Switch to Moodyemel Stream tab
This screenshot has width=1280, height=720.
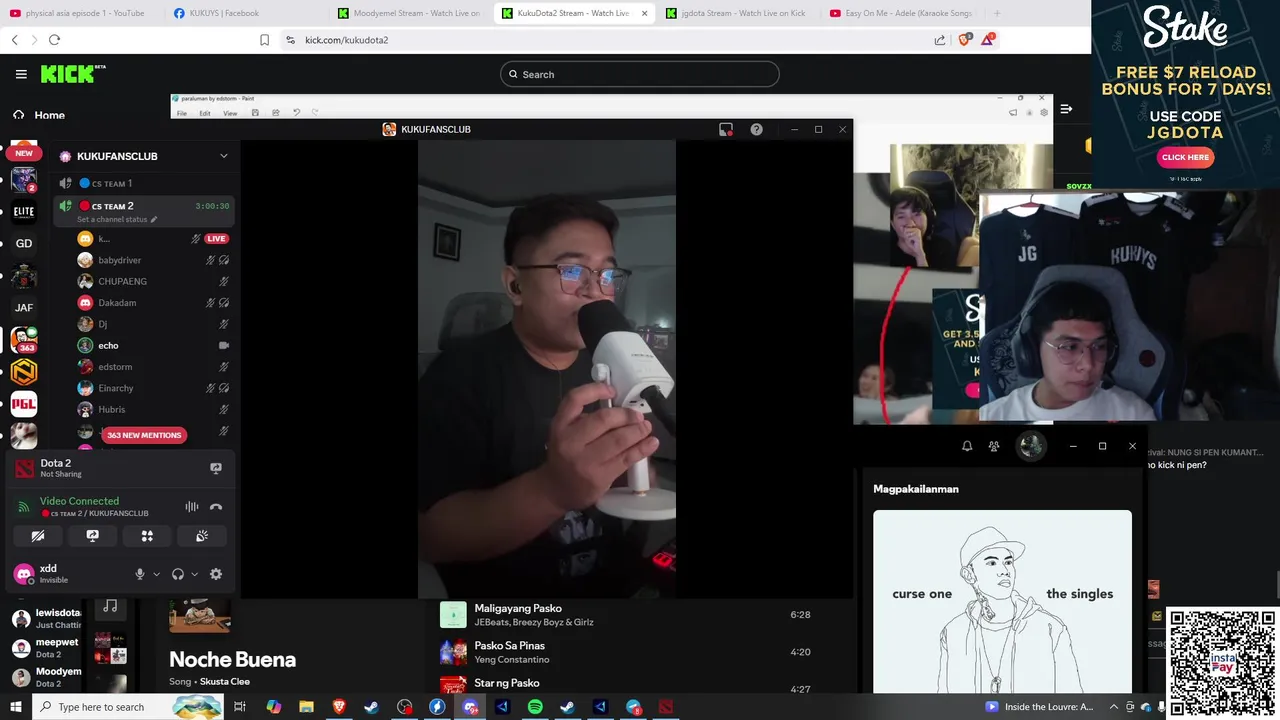410,13
